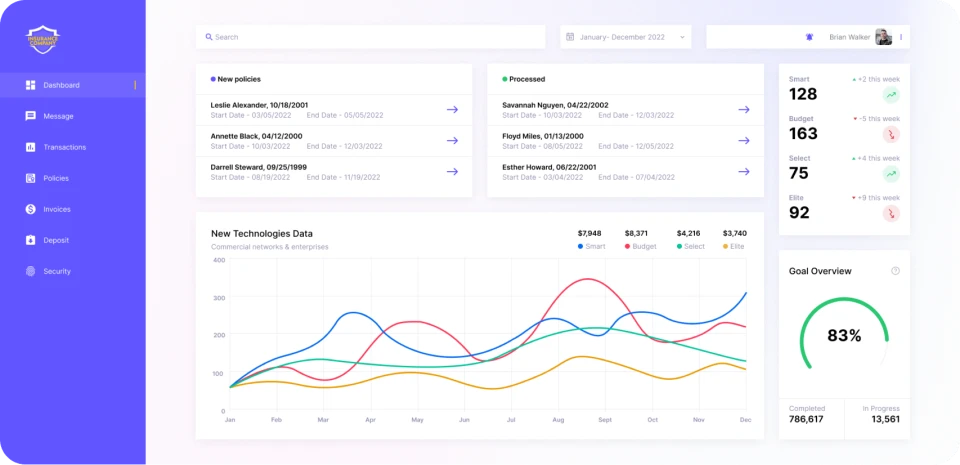Viewport: 960px width, 465px height.
Task: Click the New Technologies Data chart title
Action: pyautogui.click(x=262, y=234)
